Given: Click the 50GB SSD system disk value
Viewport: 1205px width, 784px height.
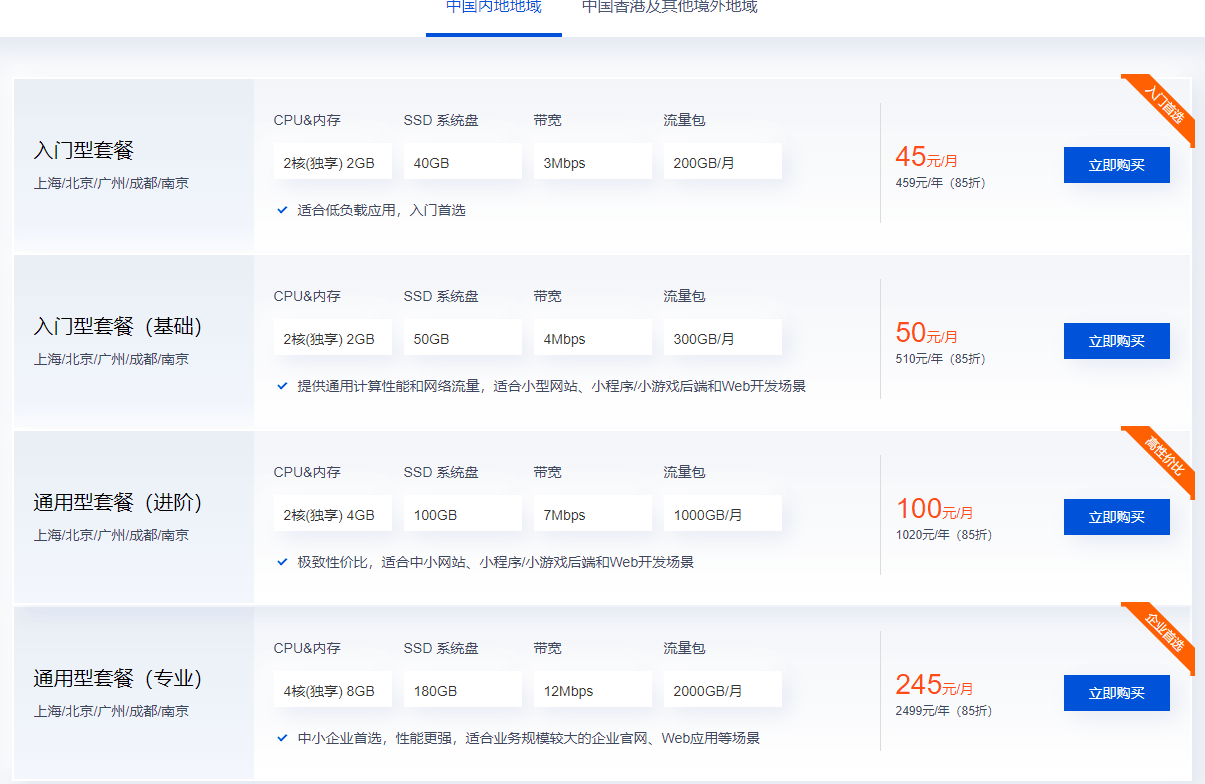Looking at the screenshot, I should [462, 338].
